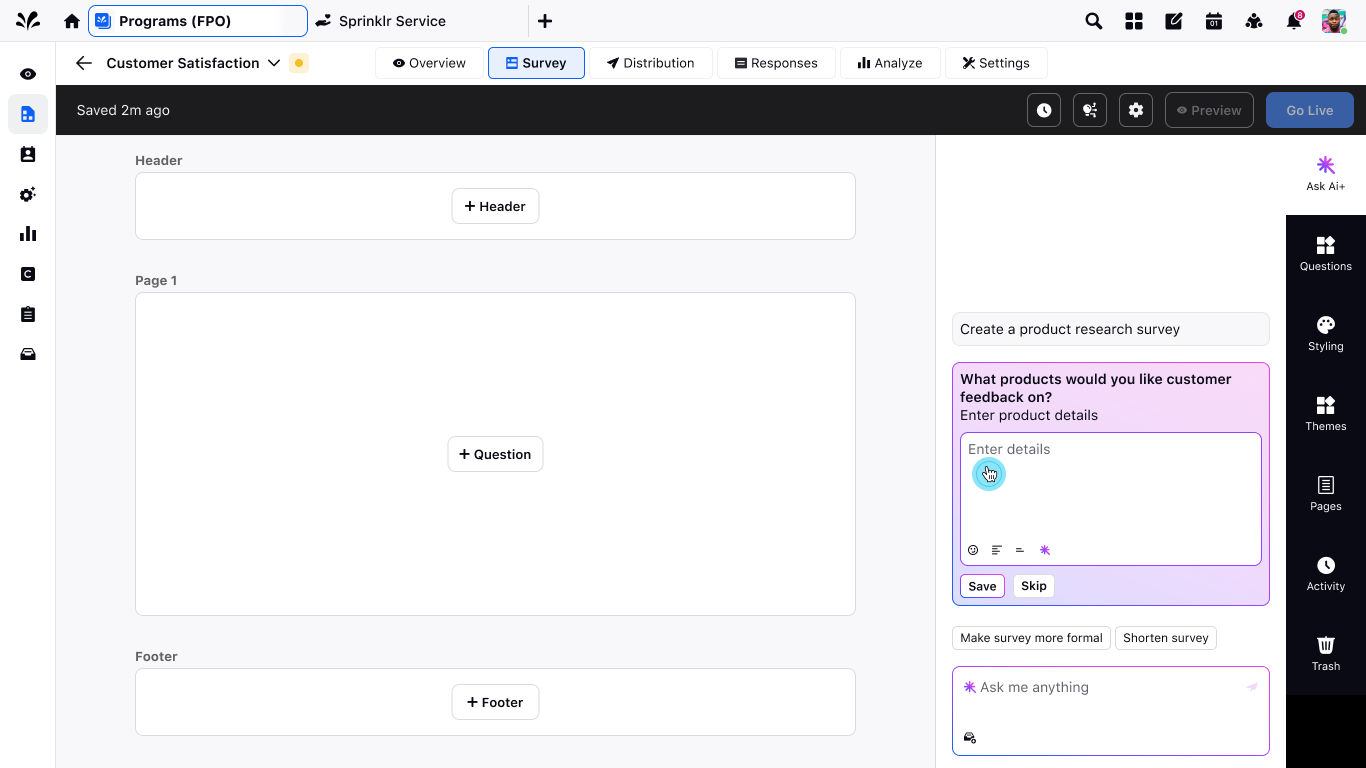Open the app launcher grid
Viewport: 1366px width, 768px height.
1134,21
